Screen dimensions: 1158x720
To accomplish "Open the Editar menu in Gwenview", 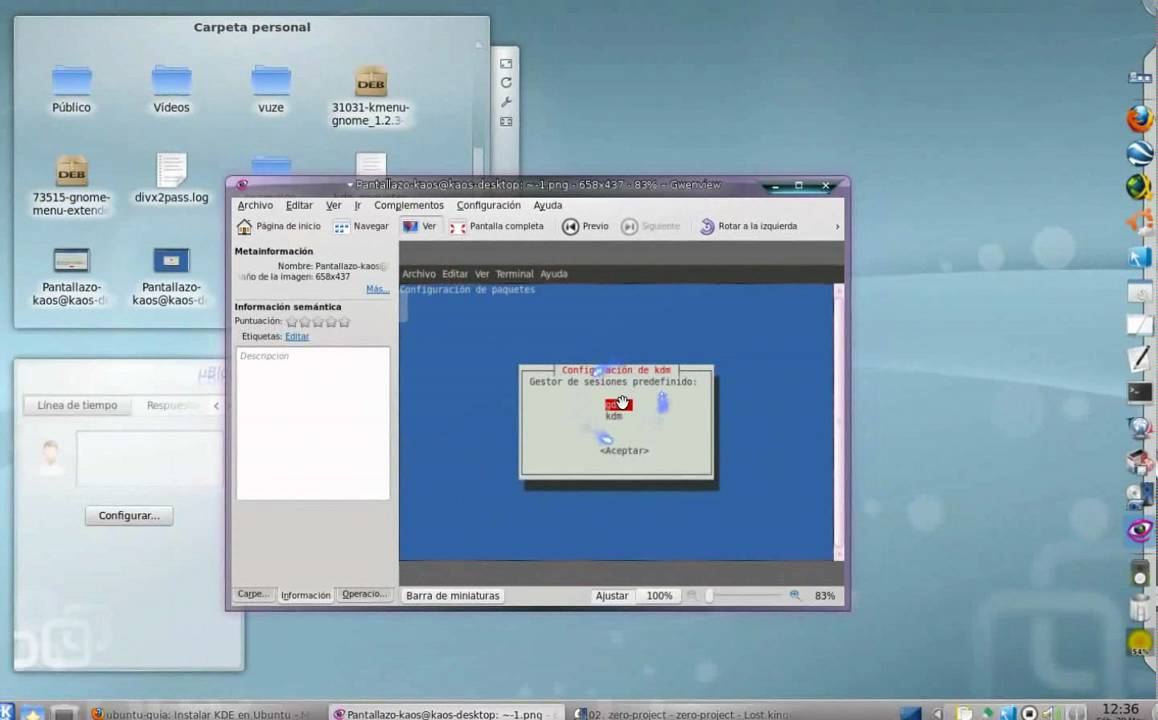I will (x=299, y=205).
